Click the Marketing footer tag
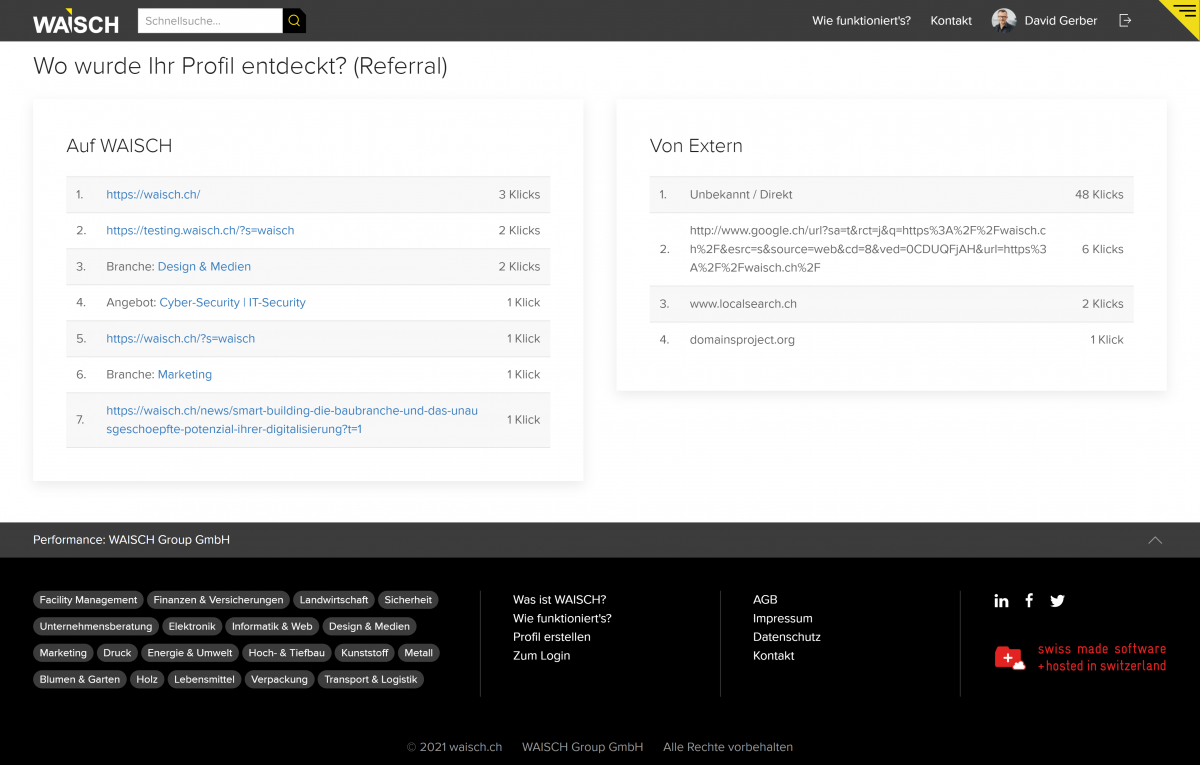The width and height of the screenshot is (1200, 765). coord(63,653)
